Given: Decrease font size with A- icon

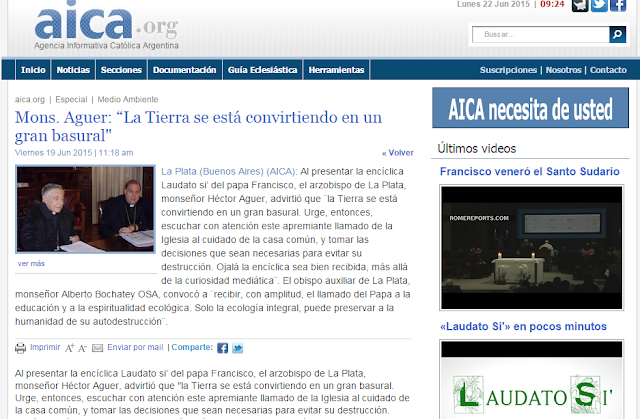Looking at the screenshot, I should pyautogui.click(x=82, y=348).
